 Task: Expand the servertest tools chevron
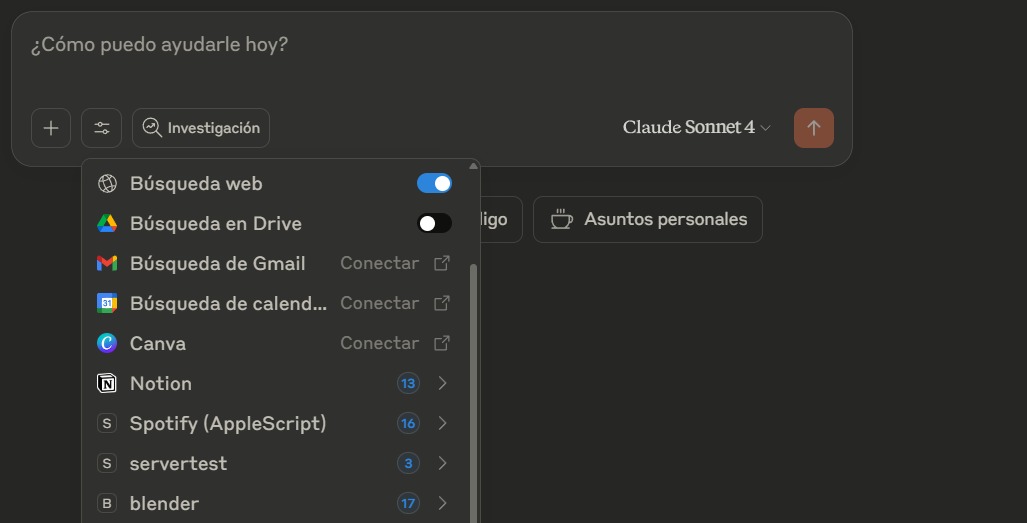click(443, 463)
